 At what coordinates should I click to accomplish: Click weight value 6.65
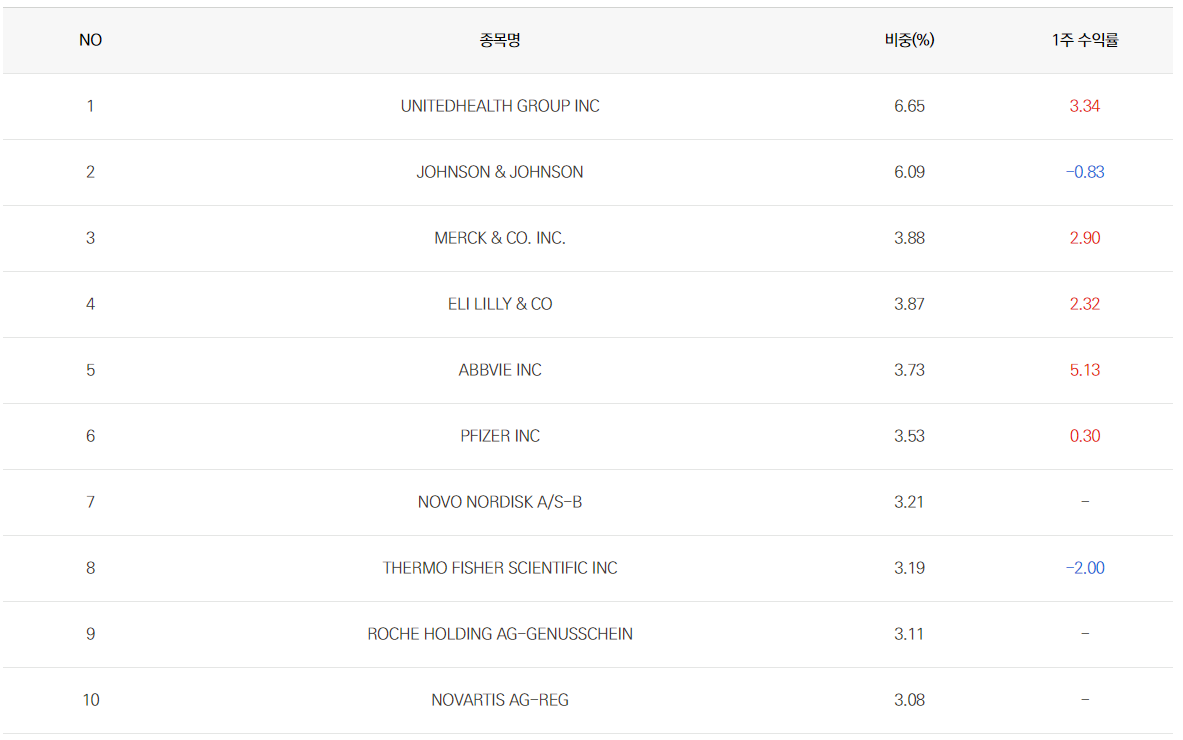909,106
